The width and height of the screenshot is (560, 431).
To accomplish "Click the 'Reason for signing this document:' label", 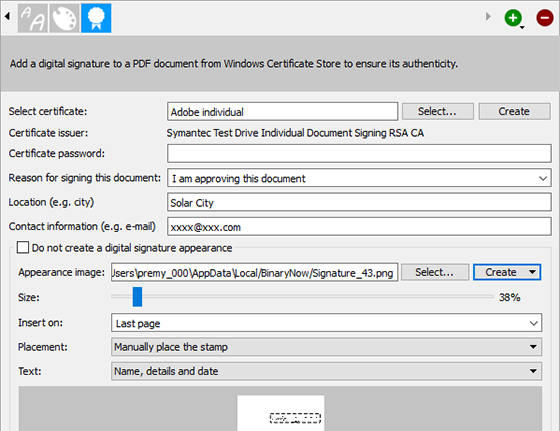I will click(x=85, y=178).
